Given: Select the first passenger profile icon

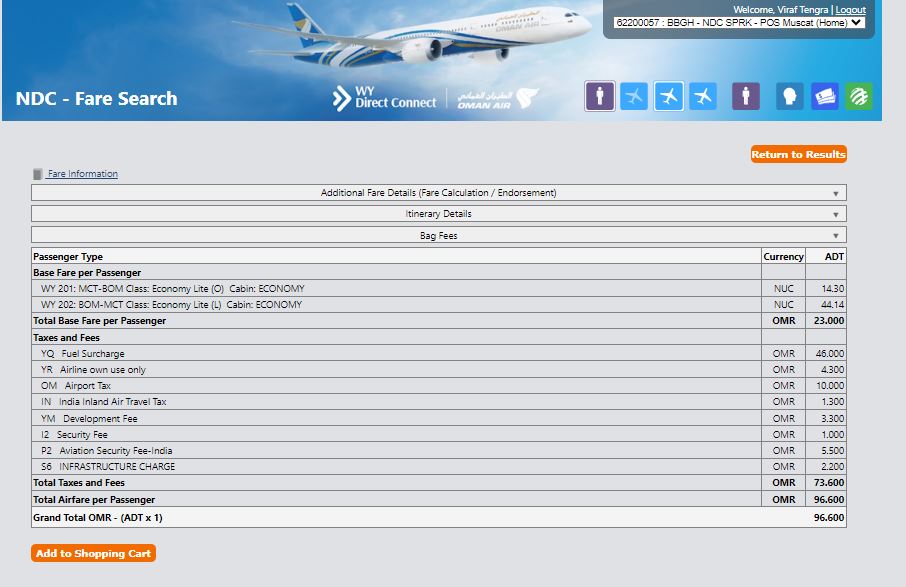Looking at the screenshot, I should click(x=599, y=96).
